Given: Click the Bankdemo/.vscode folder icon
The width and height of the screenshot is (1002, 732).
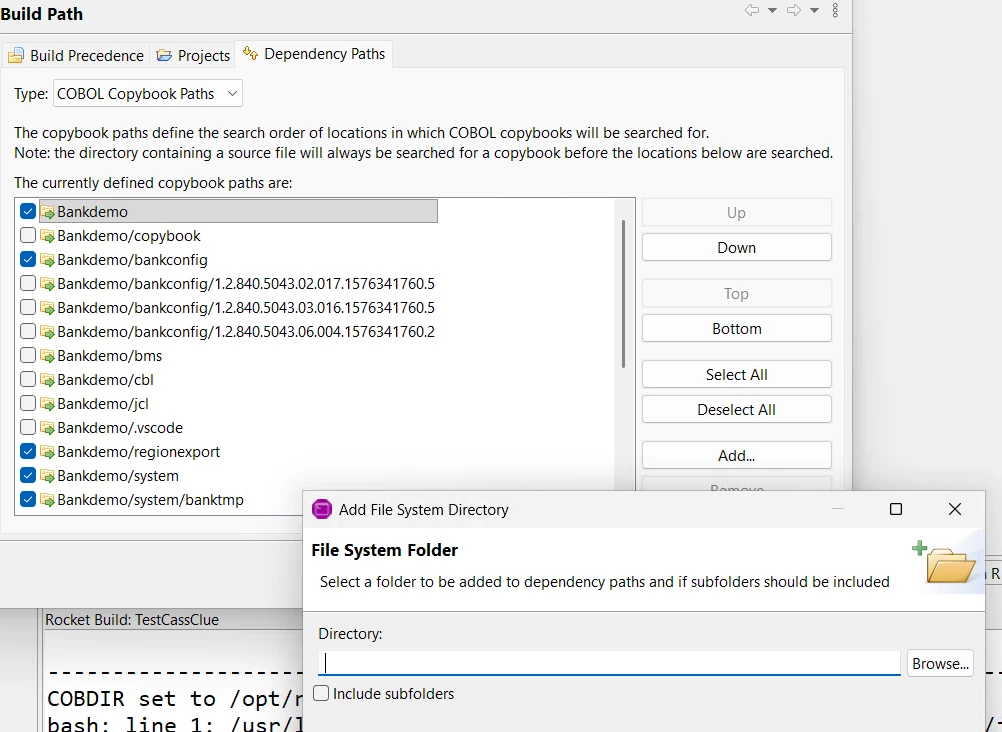Looking at the screenshot, I should click(47, 428).
